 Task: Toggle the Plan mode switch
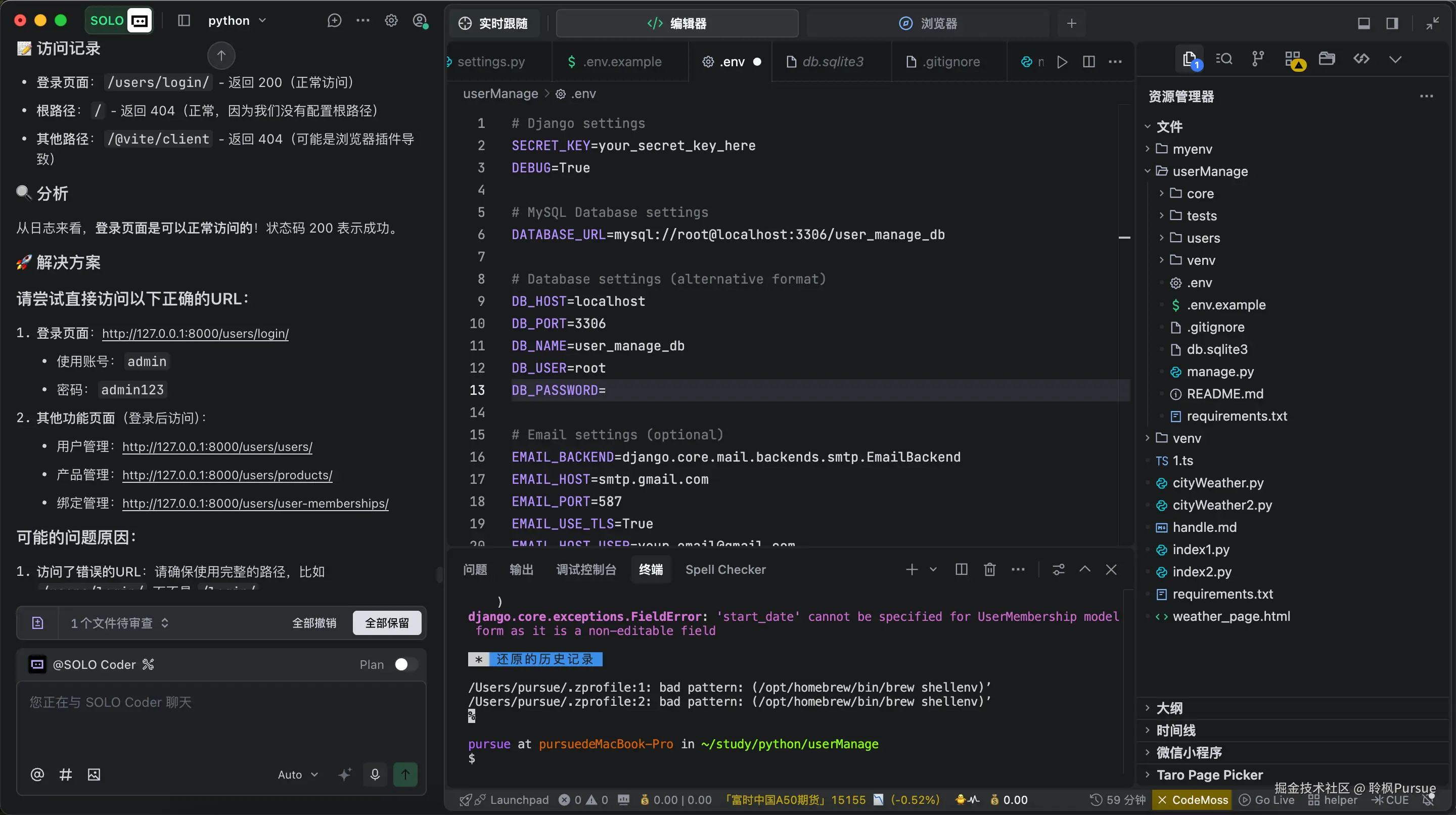point(405,664)
